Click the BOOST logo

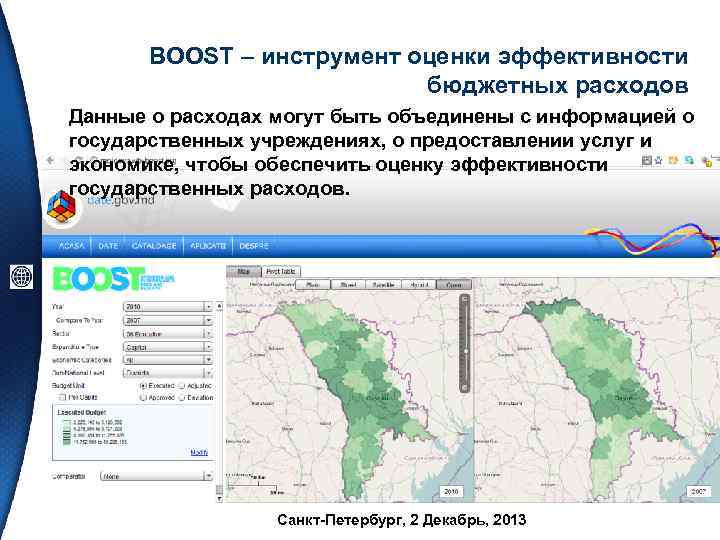(x=113, y=278)
